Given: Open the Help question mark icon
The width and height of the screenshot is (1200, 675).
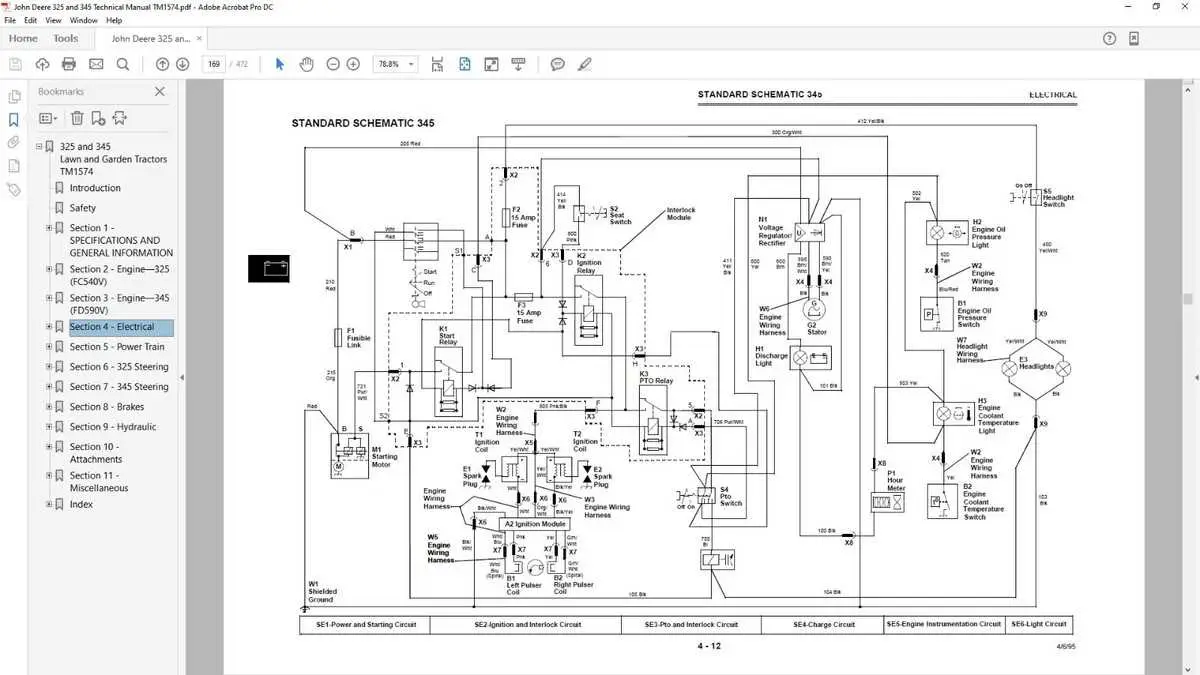Looking at the screenshot, I should pyautogui.click(x=1109, y=38).
